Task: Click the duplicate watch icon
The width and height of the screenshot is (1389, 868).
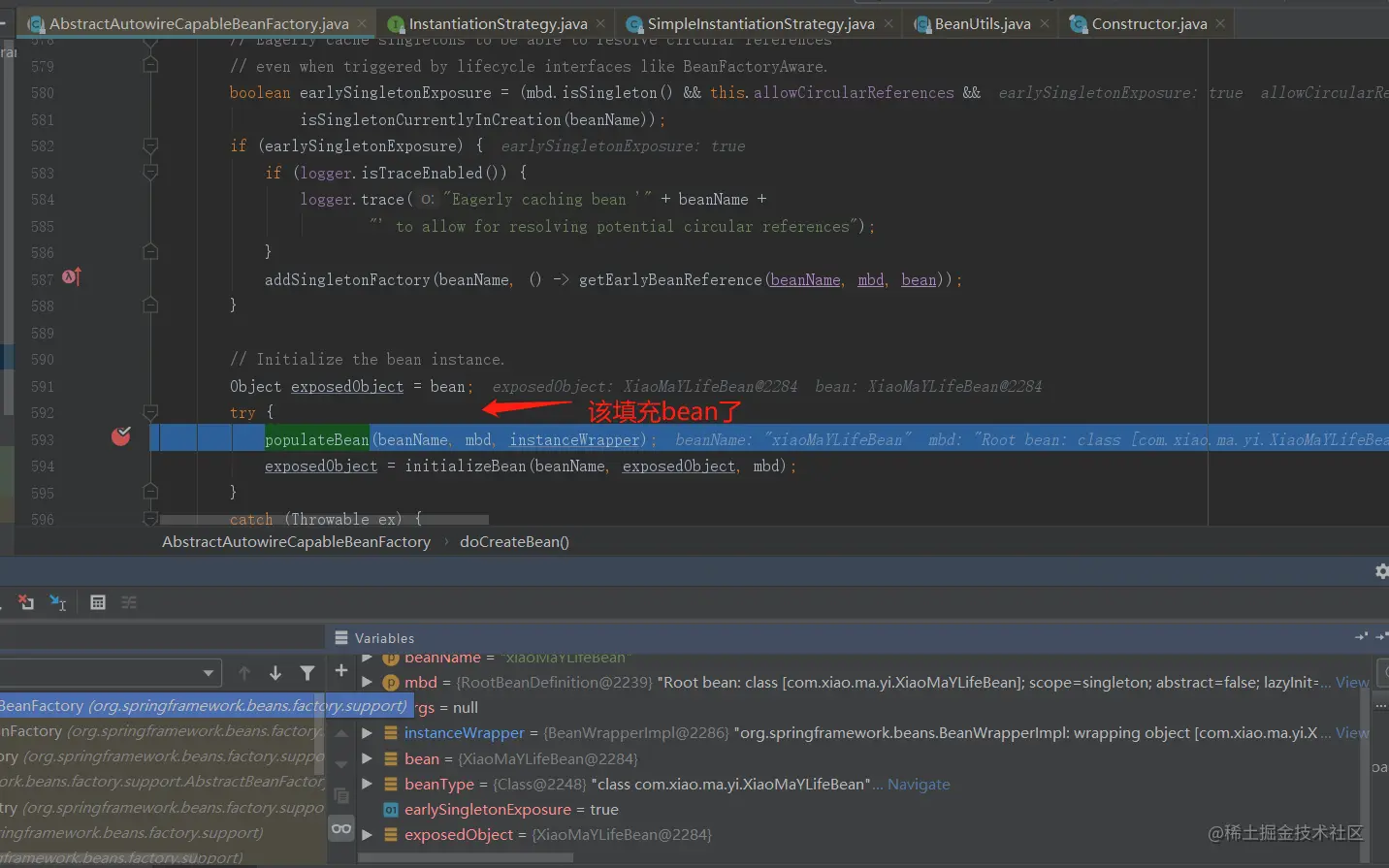Action: click(341, 796)
